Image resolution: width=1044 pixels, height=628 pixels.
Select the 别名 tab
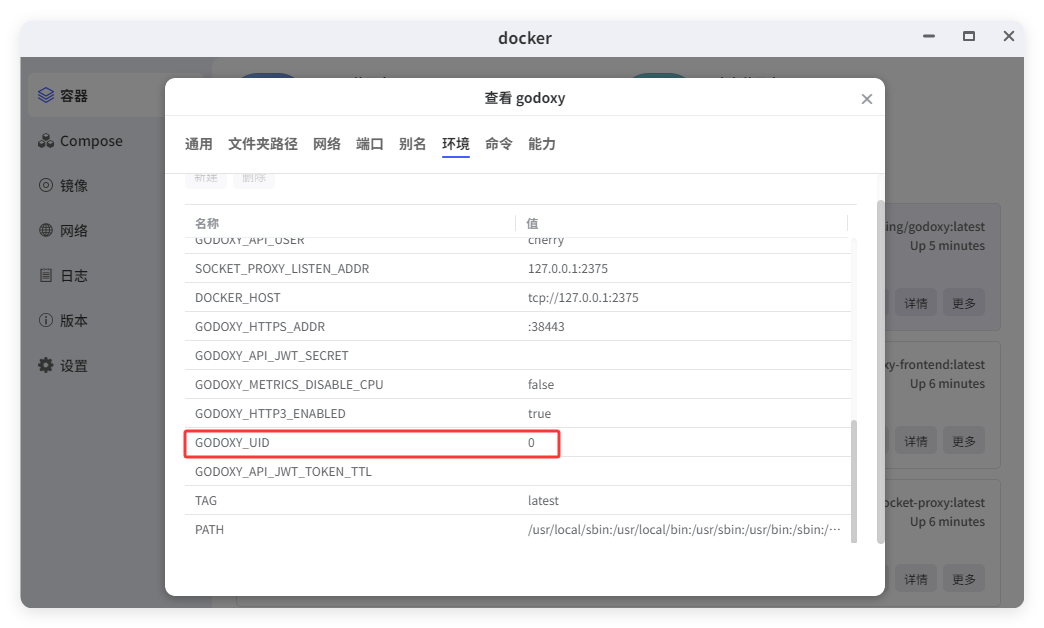[x=413, y=143]
